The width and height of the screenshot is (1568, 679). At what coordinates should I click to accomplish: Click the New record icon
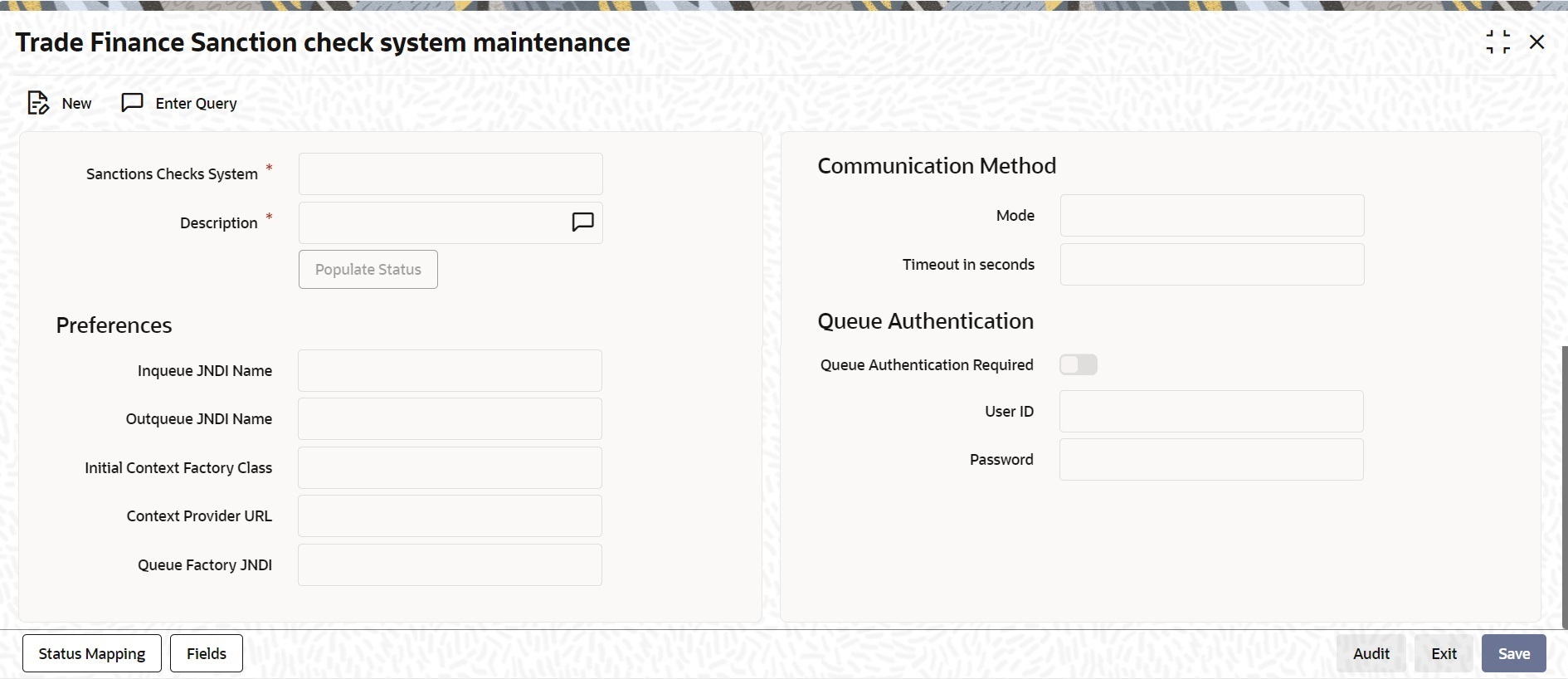38,103
